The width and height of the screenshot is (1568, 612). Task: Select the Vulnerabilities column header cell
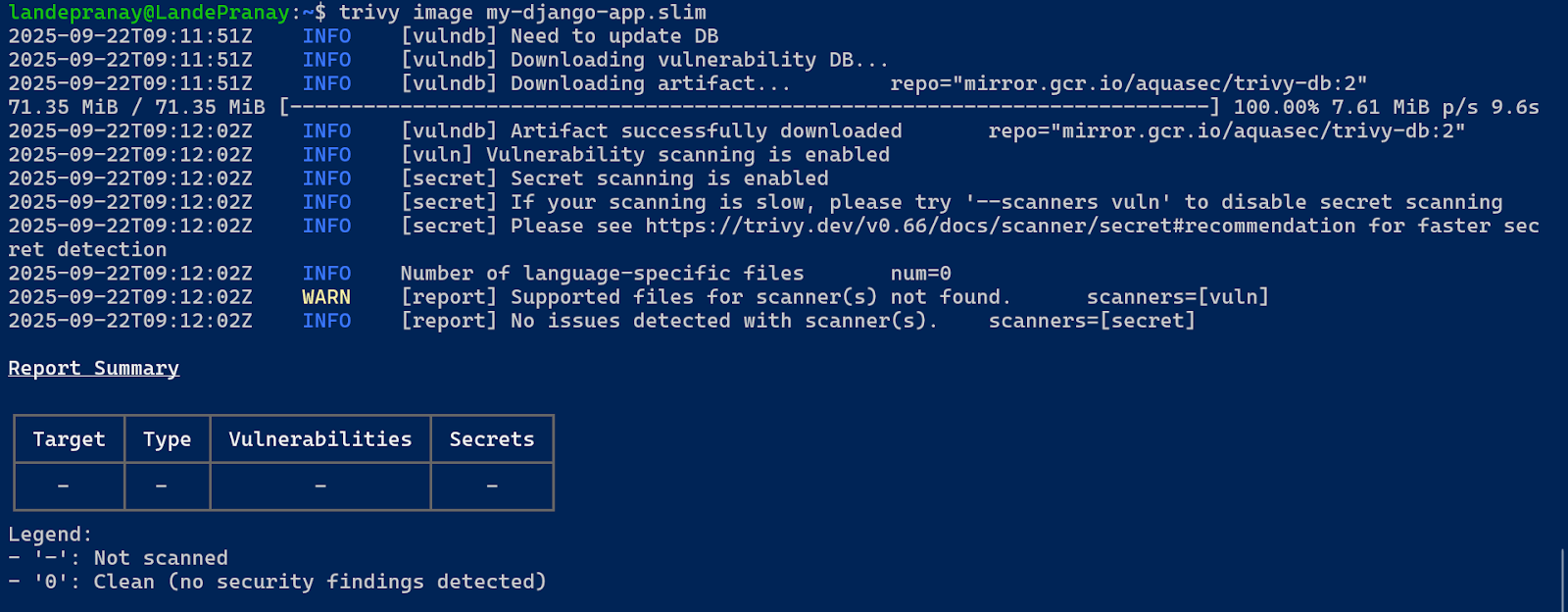[x=320, y=439]
